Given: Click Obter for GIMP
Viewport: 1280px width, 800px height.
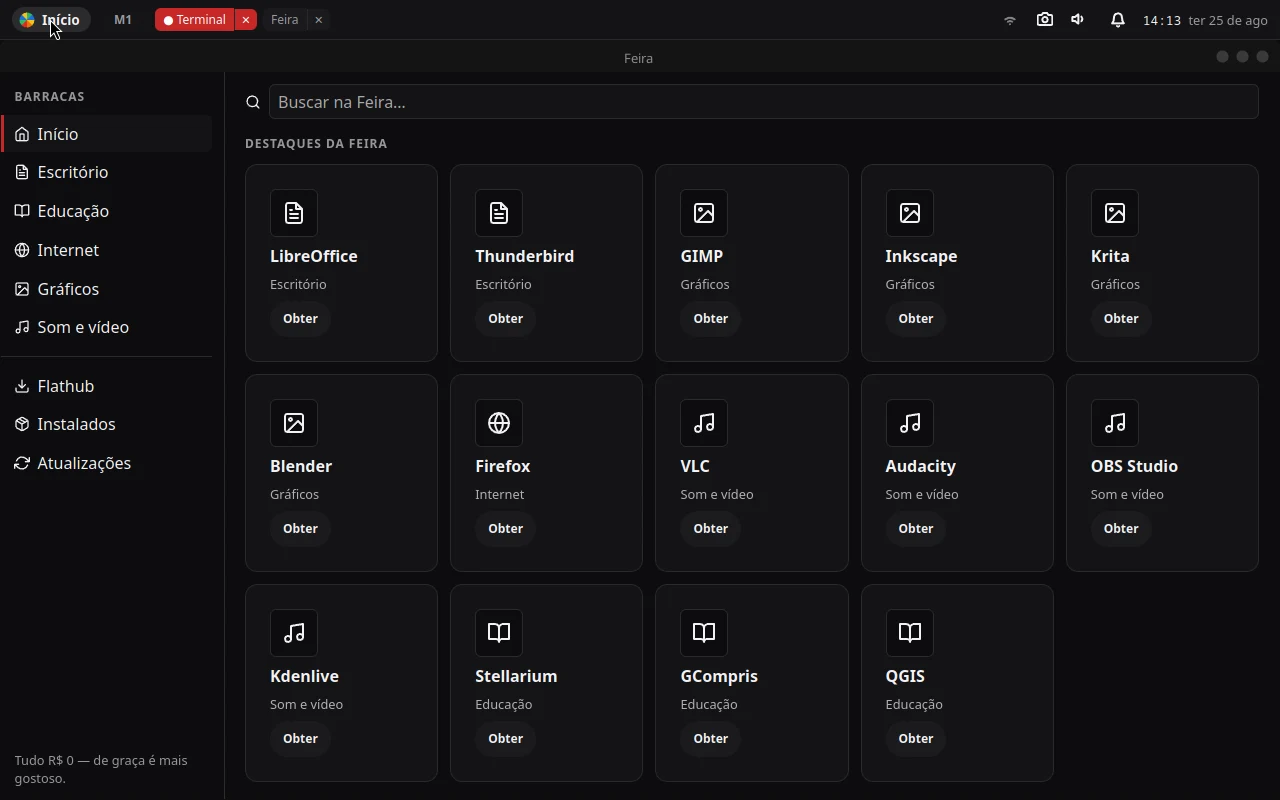Looking at the screenshot, I should point(710,319).
